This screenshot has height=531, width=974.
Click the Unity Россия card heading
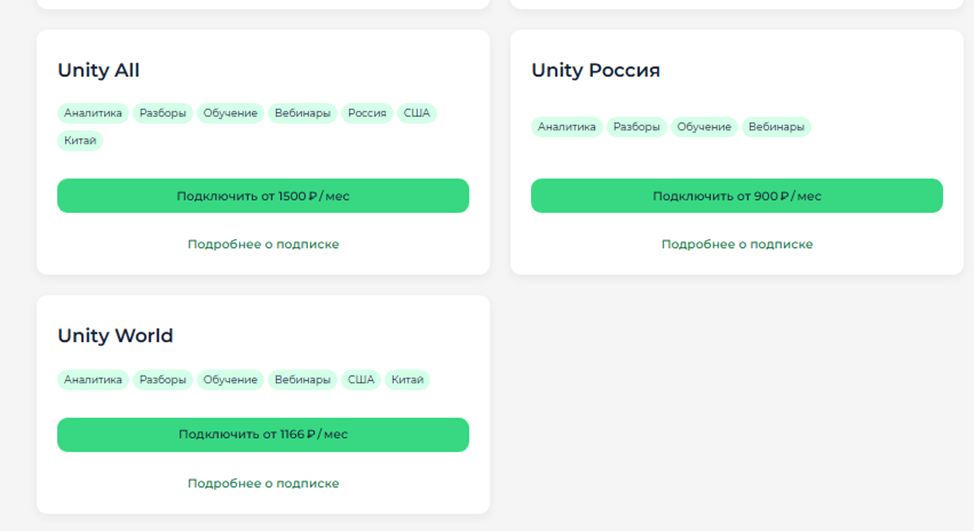(x=595, y=71)
